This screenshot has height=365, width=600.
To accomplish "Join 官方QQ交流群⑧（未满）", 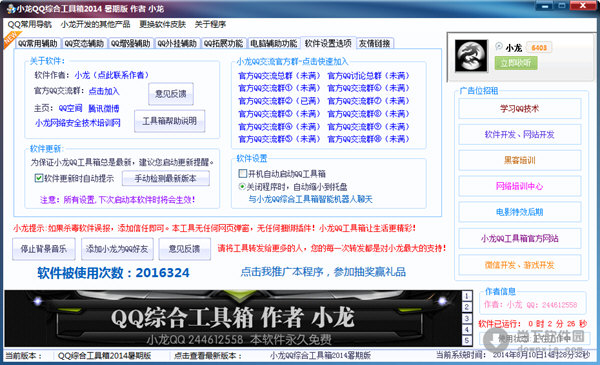I will tap(368, 114).
